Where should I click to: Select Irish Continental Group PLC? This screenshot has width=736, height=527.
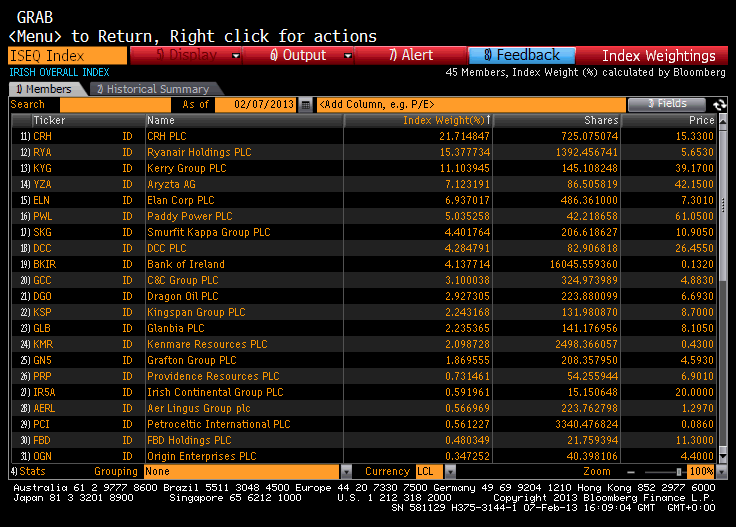coord(215,392)
